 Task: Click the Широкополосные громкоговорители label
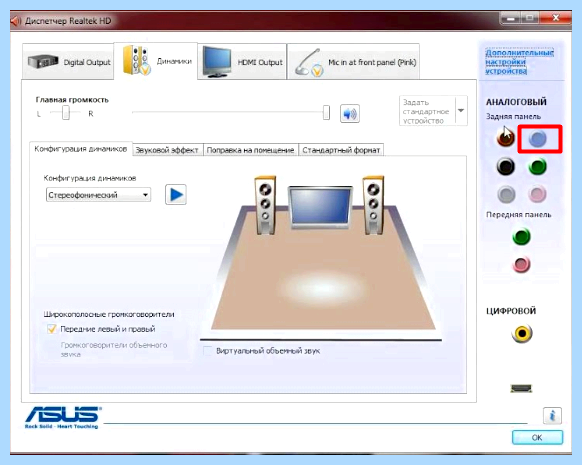(x=109, y=314)
